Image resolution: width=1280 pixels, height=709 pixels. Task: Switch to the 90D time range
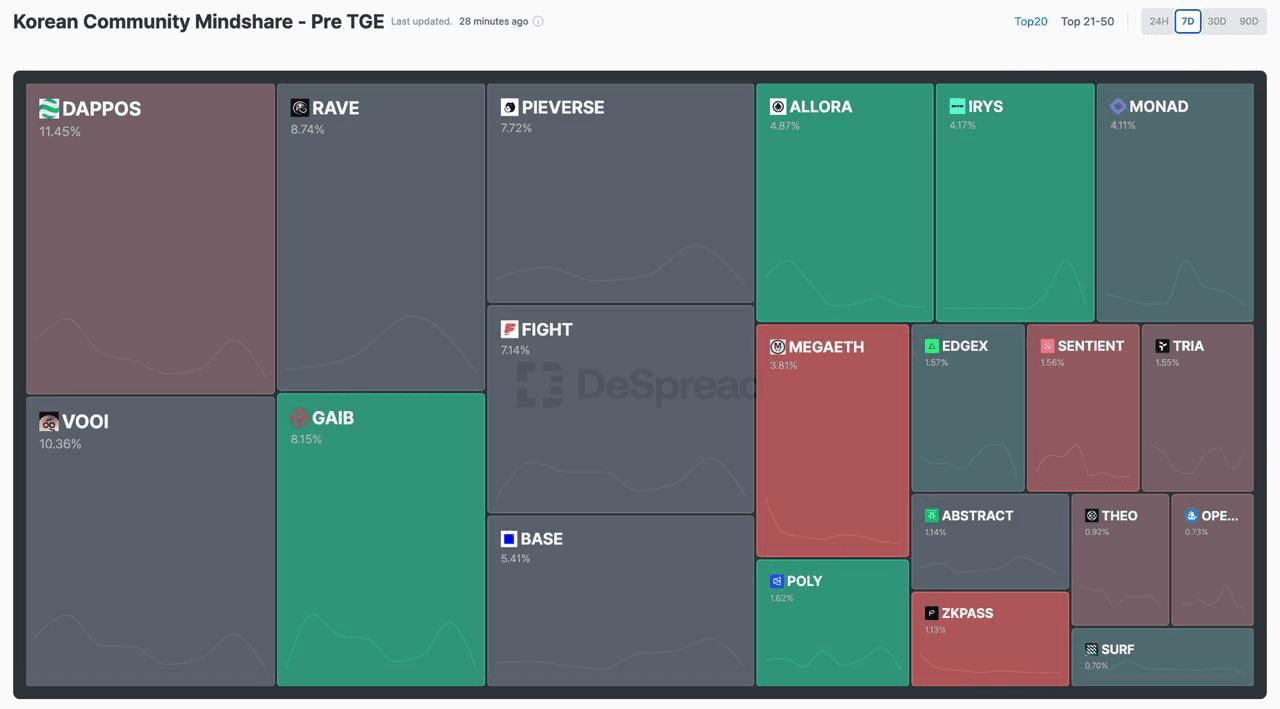tap(1248, 21)
